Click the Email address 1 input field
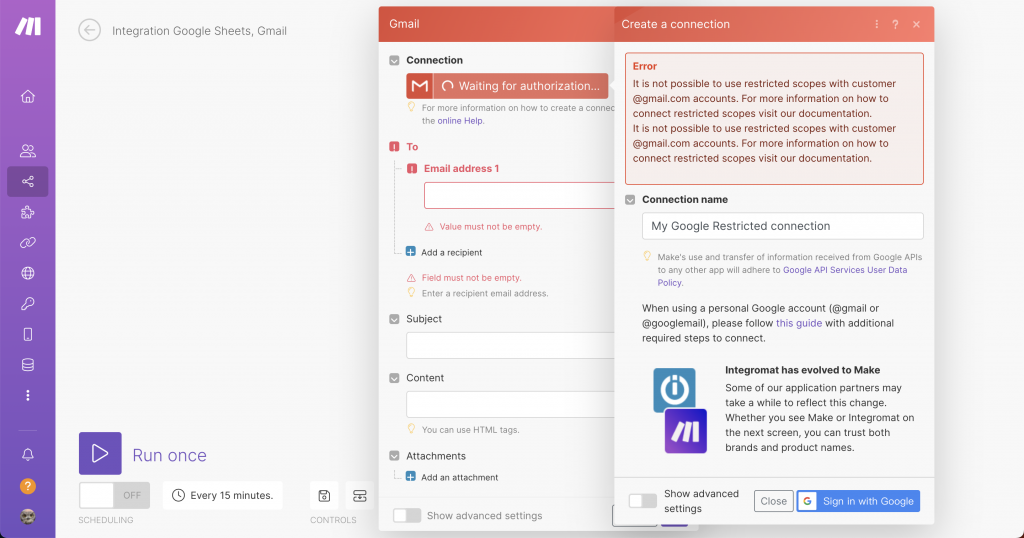The height and width of the screenshot is (538, 1024). (x=519, y=195)
